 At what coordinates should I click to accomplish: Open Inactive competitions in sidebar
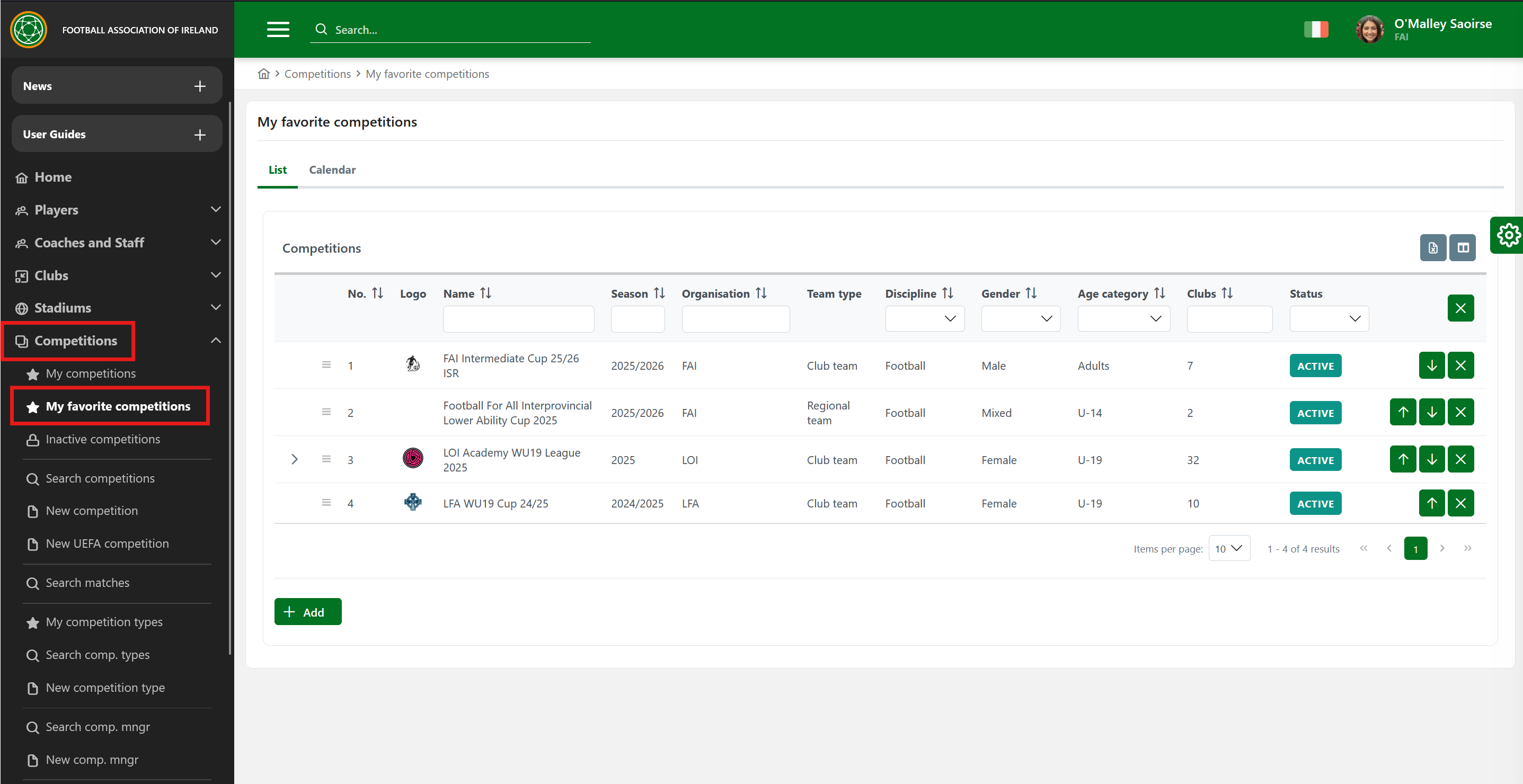pyautogui.click(x=103, y=439)
